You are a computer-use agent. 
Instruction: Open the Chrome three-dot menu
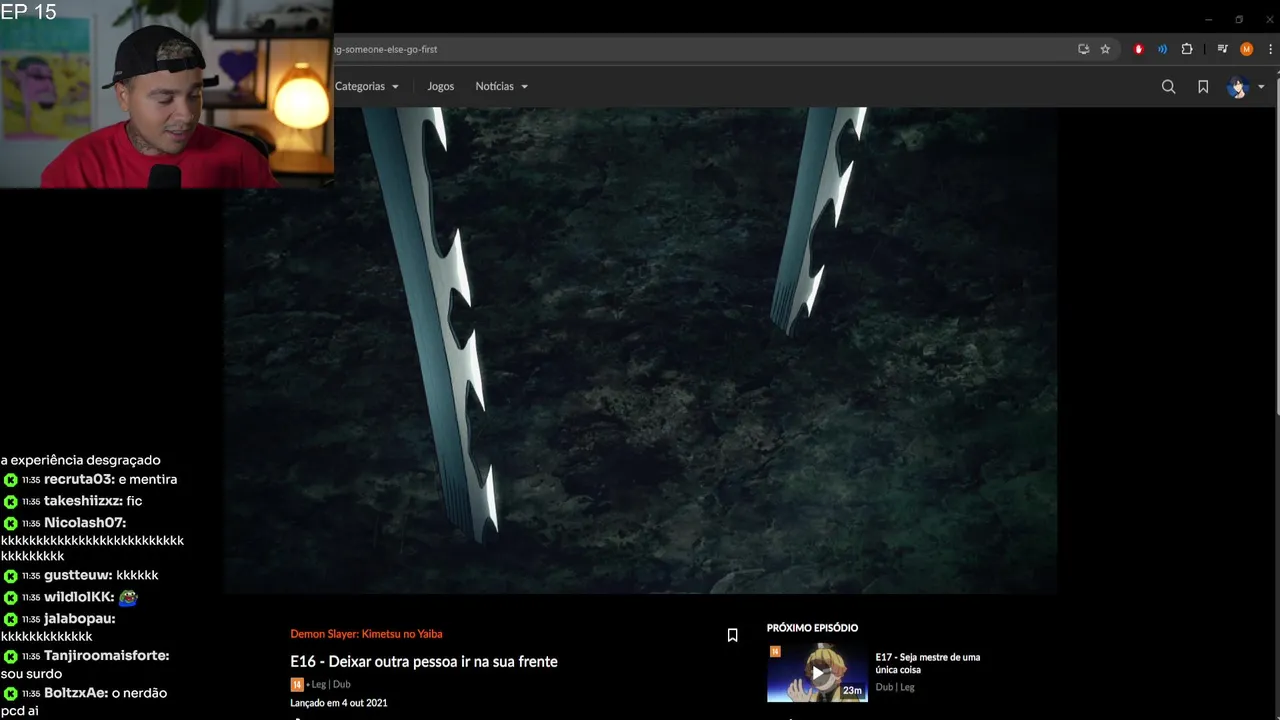(x=1271, y=49)
